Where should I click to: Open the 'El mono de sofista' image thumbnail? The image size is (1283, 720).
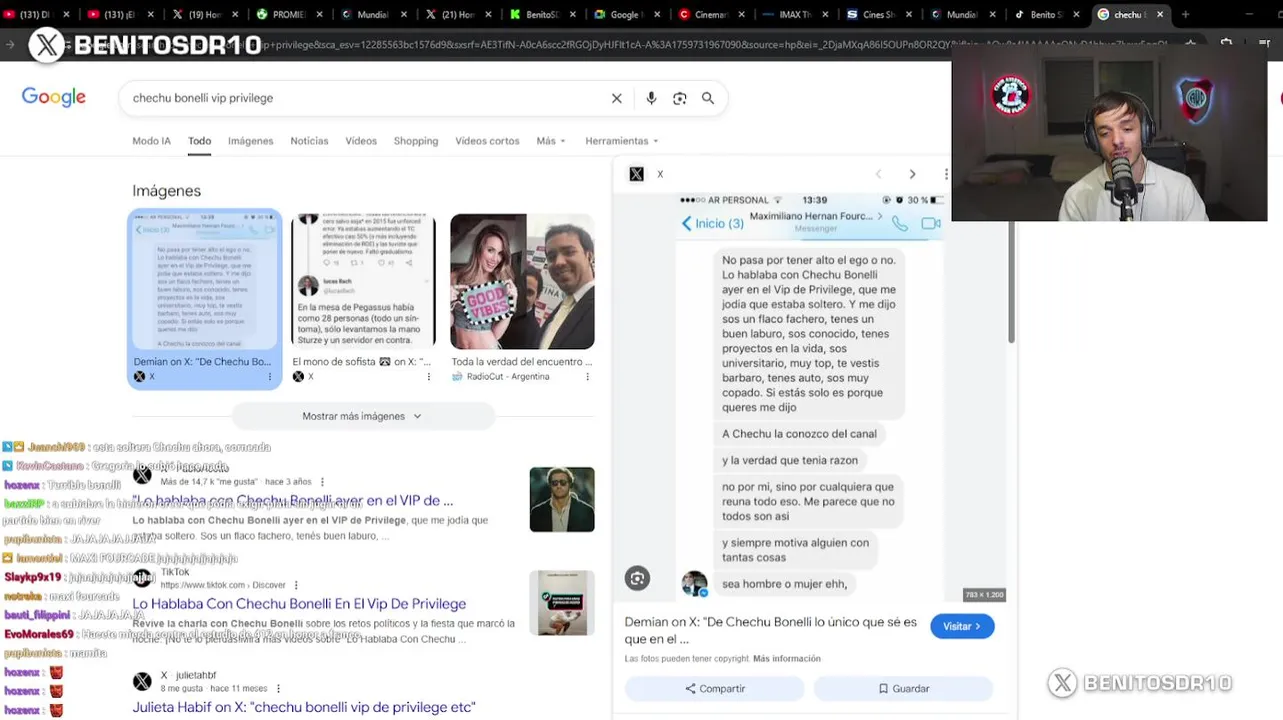tap(363, 281)
